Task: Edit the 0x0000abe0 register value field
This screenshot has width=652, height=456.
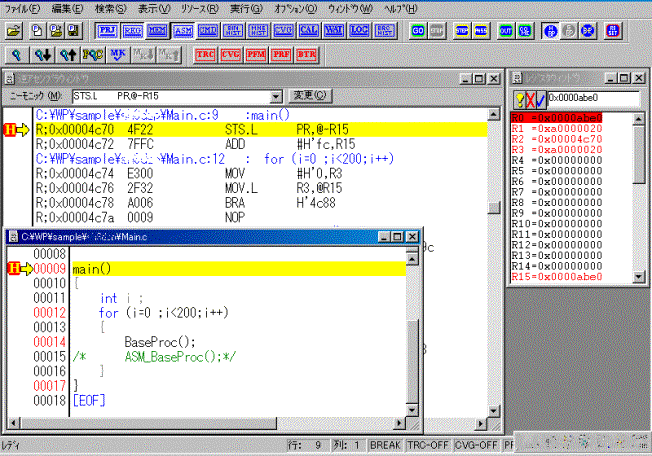Action: 593,98
